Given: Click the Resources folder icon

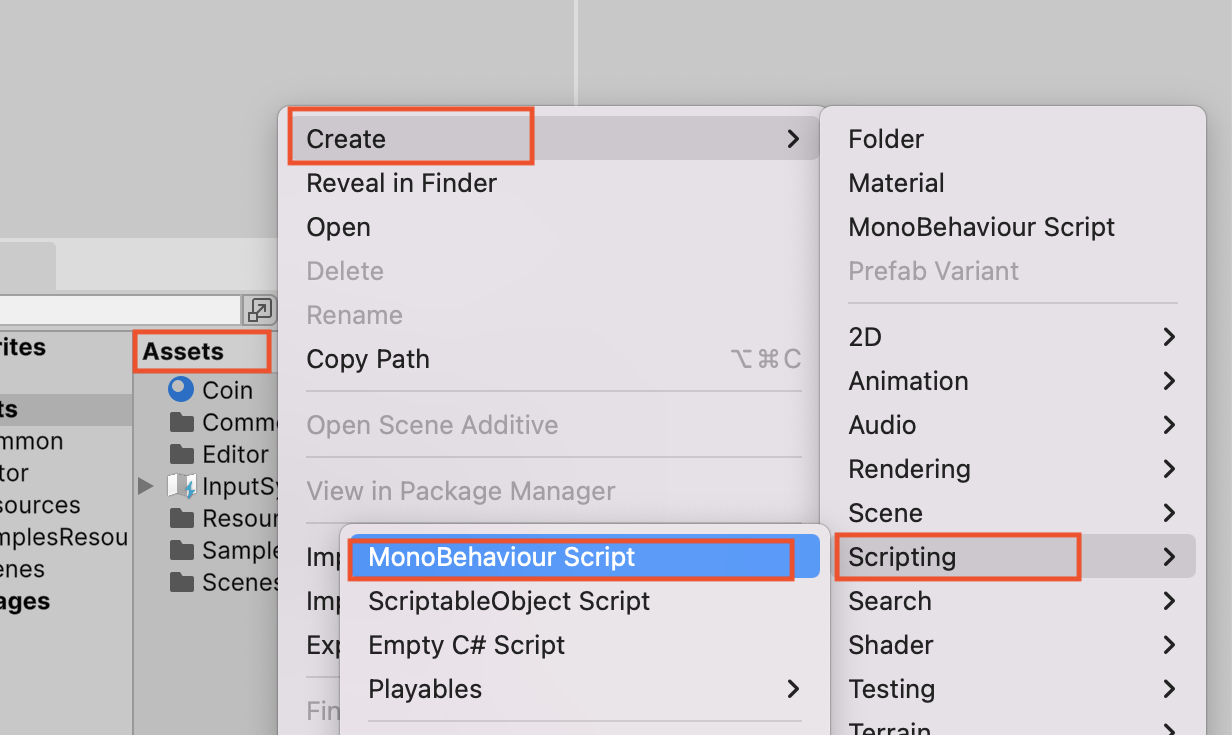Looking at the screenshot, I should point(181,518).
